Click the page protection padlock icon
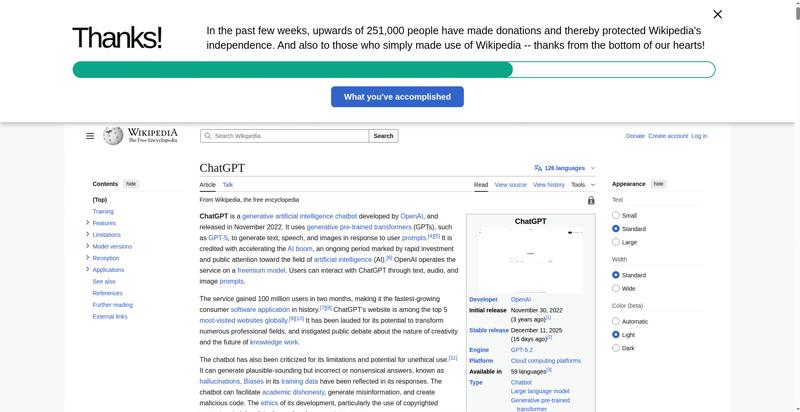The width and height of the screenshot is (800, 412). click(x=591, y=200)
